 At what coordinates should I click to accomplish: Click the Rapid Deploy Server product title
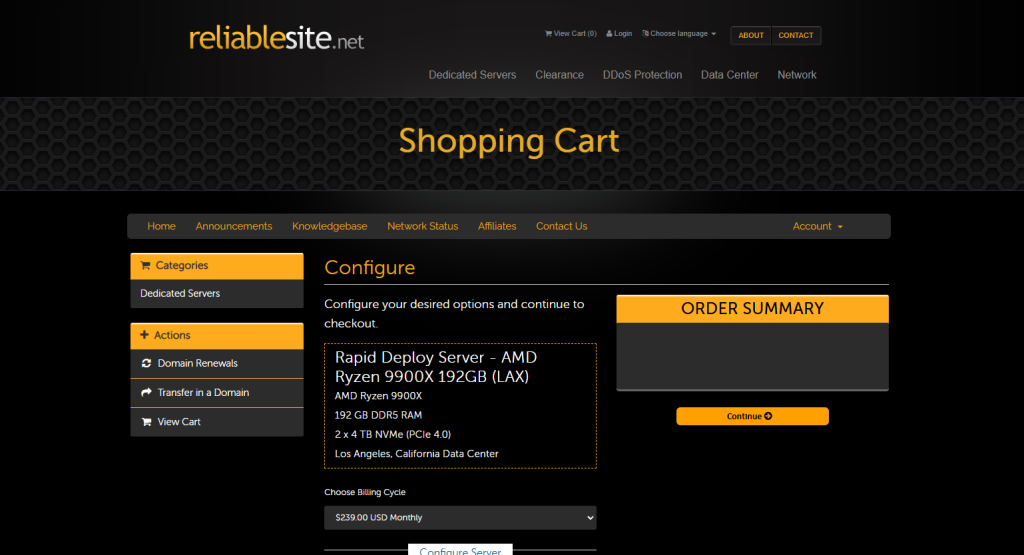point(436,367)
